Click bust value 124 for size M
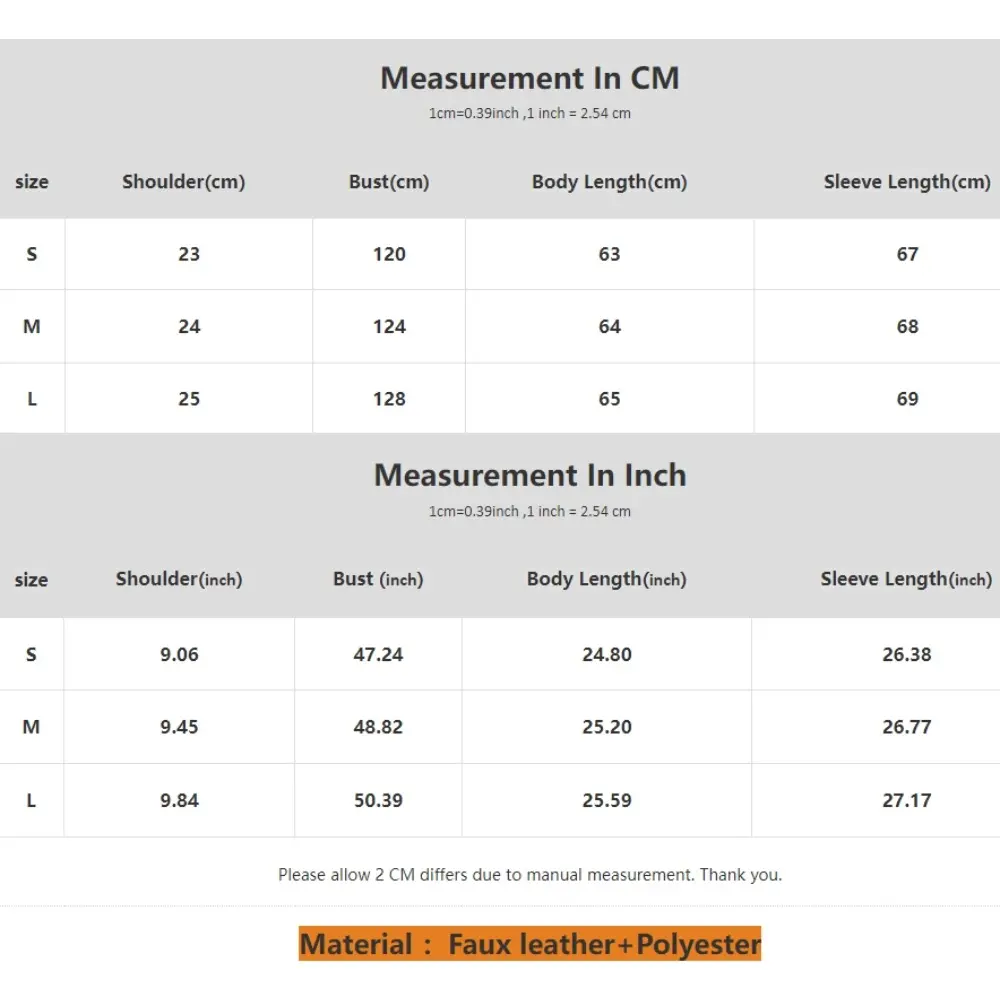The height and width of the screenshot is (1000, 1000). (x=389, y=327)
